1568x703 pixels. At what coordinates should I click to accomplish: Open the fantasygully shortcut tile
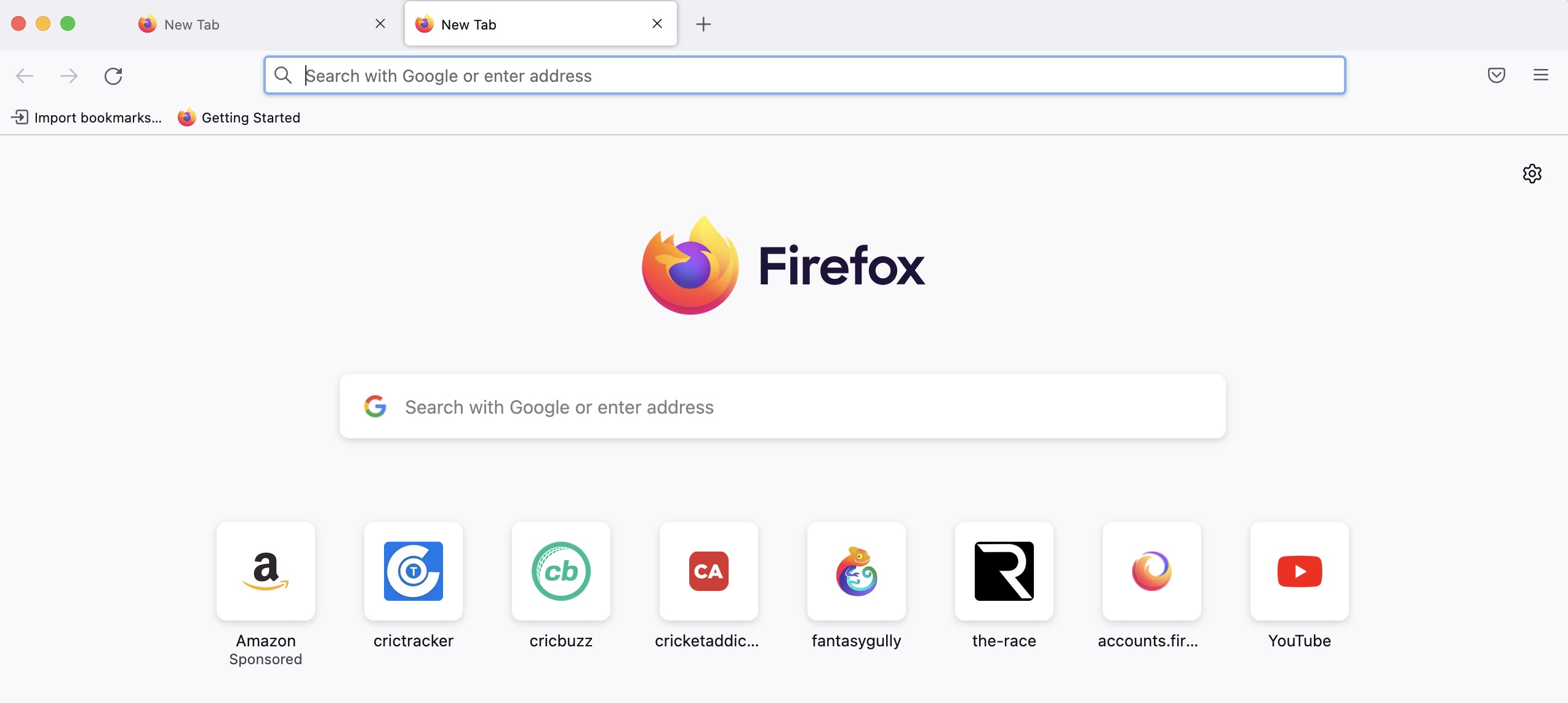(857, 571)
